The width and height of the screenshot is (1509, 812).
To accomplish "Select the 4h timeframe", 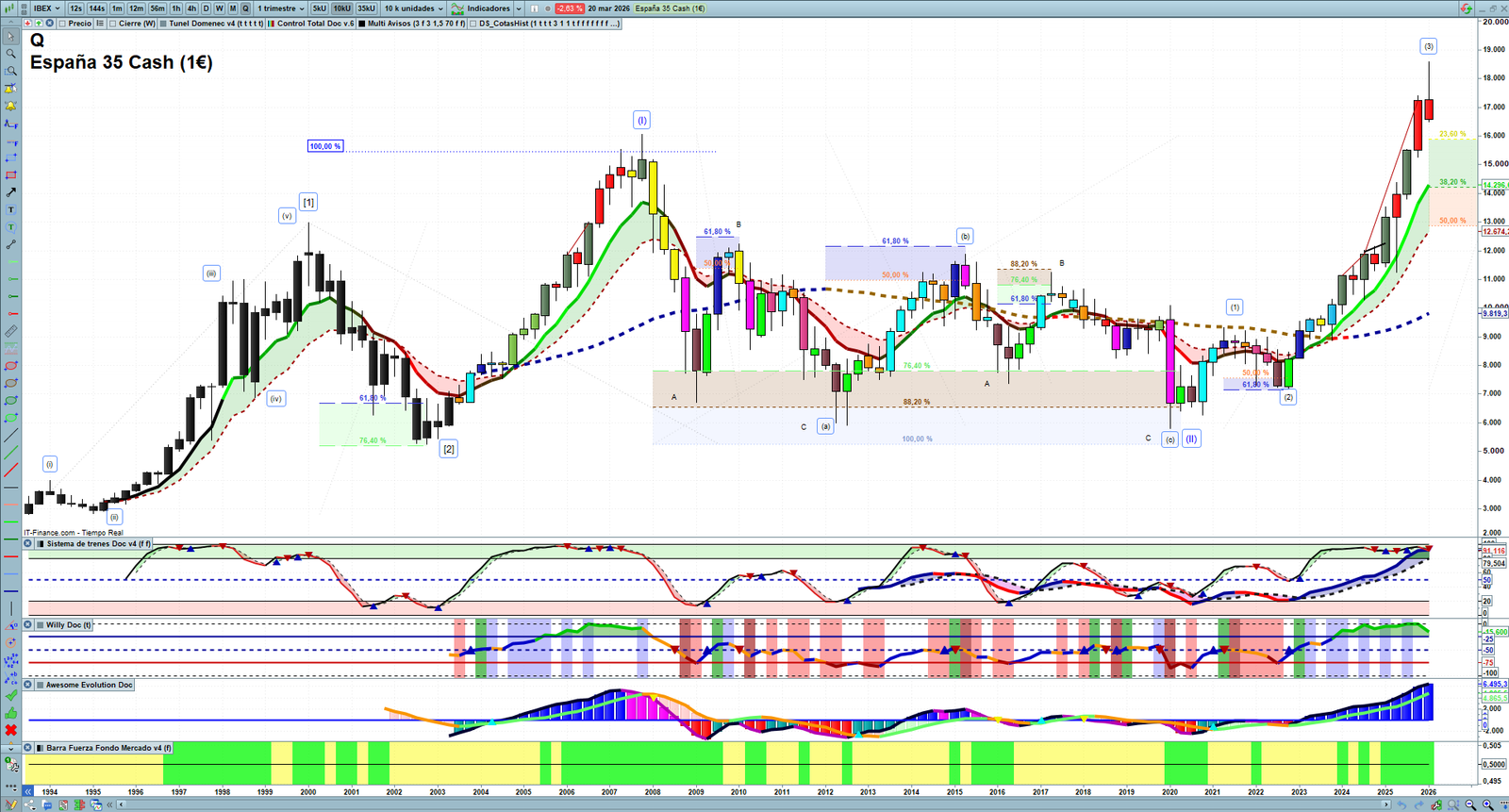I will 191,8.
